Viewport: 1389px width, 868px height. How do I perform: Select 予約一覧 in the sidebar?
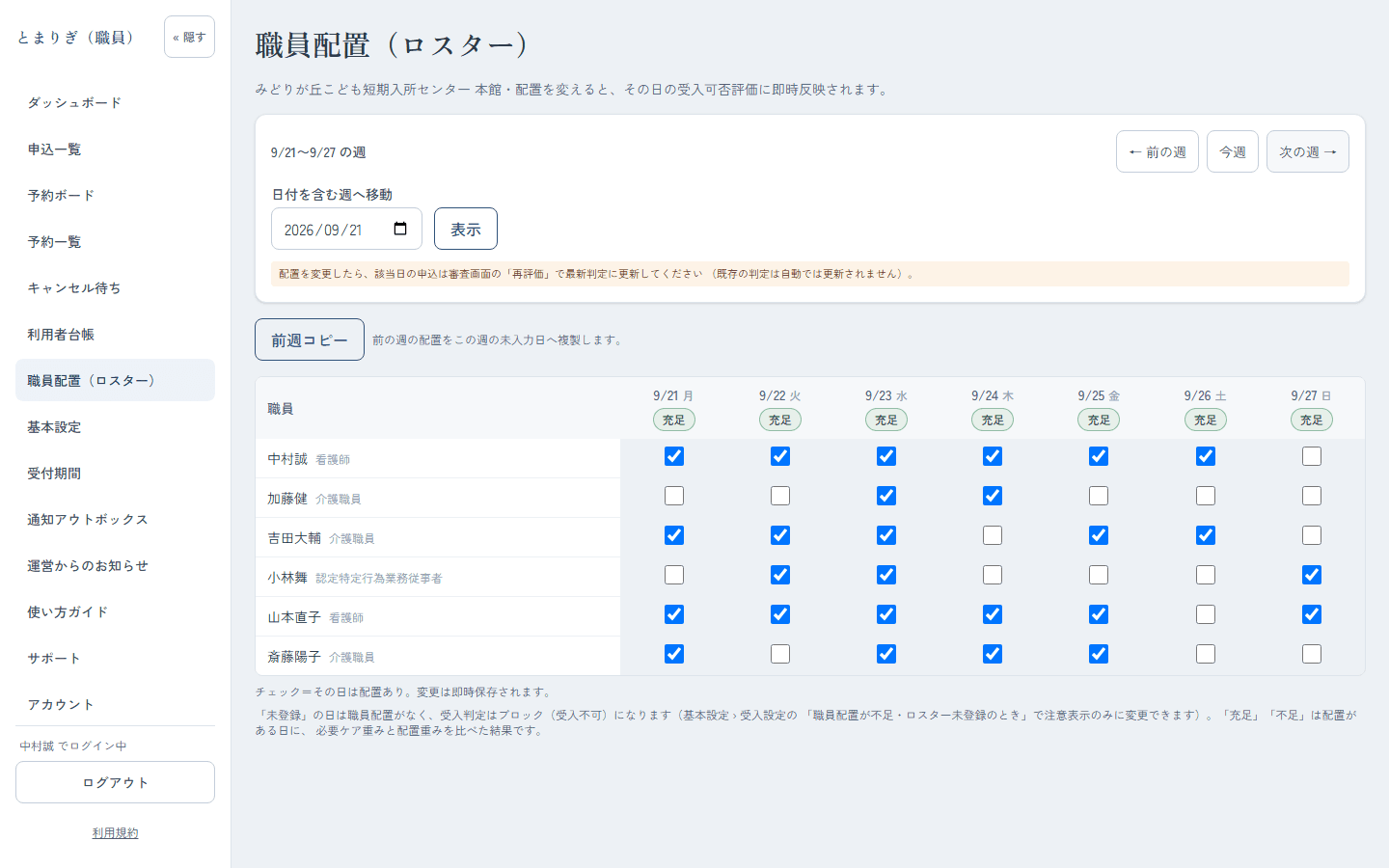point(115,241)
